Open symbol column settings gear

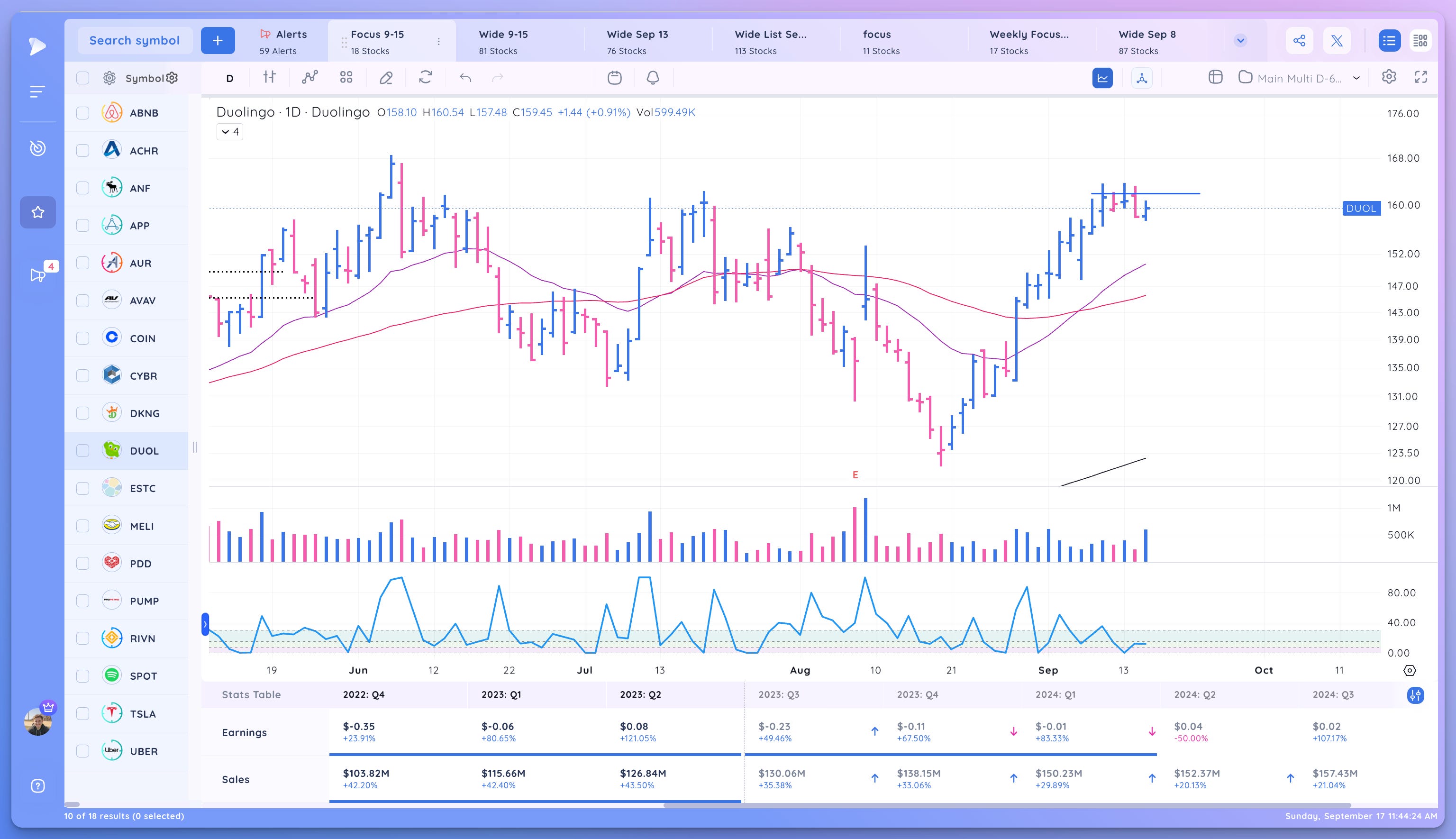coord(172,78)
